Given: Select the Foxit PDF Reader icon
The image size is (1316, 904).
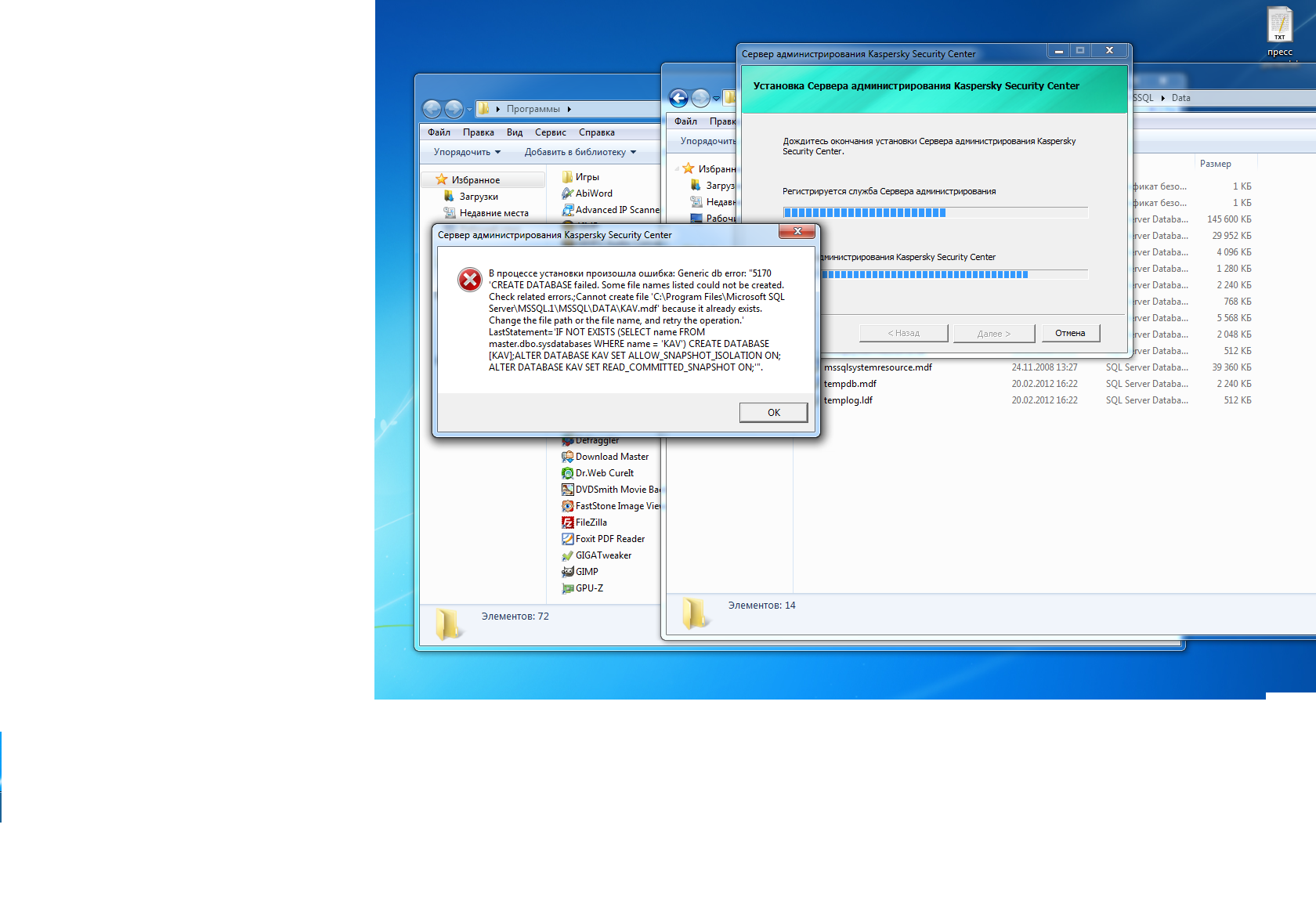Looking at the screenshot, I should [567, 539].
